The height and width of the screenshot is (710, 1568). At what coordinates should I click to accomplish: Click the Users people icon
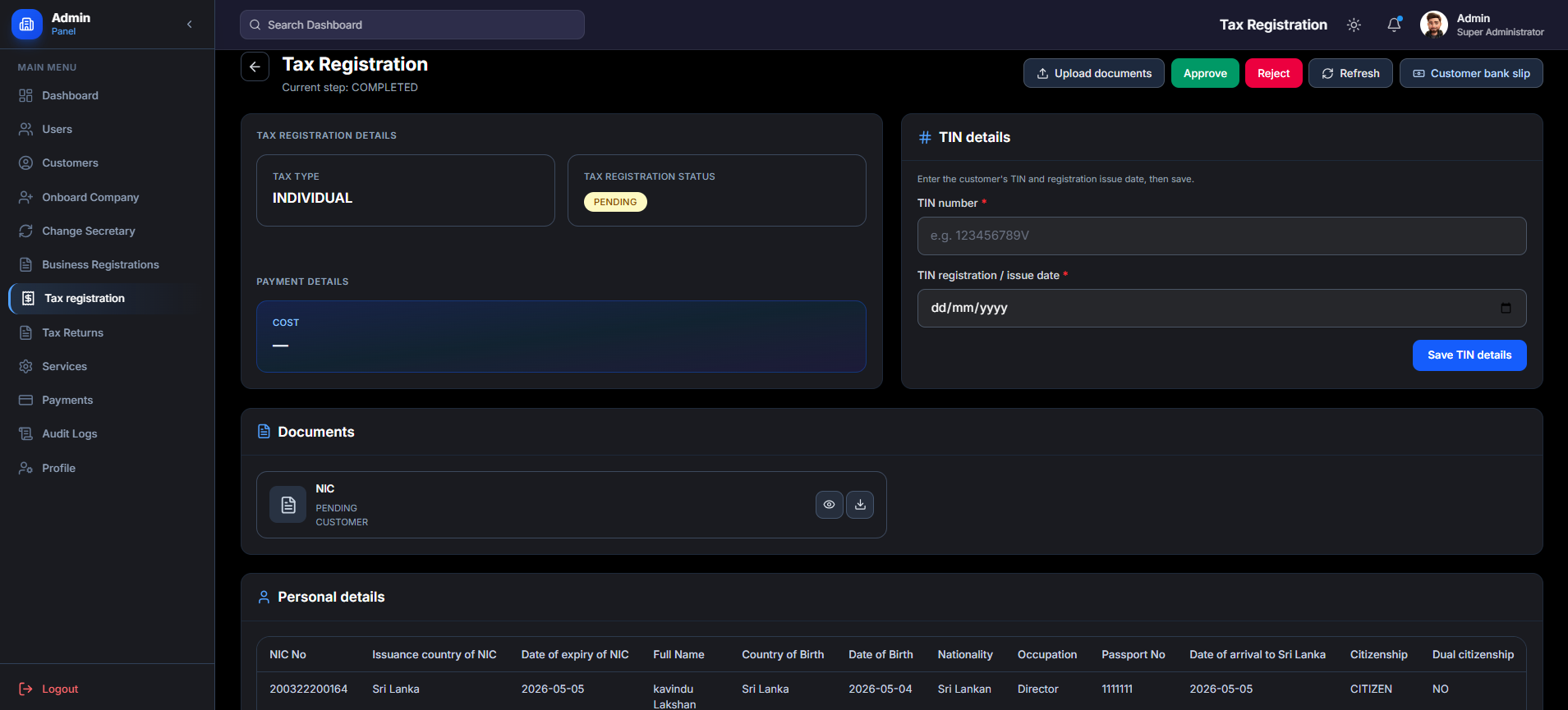click(25, 129)
